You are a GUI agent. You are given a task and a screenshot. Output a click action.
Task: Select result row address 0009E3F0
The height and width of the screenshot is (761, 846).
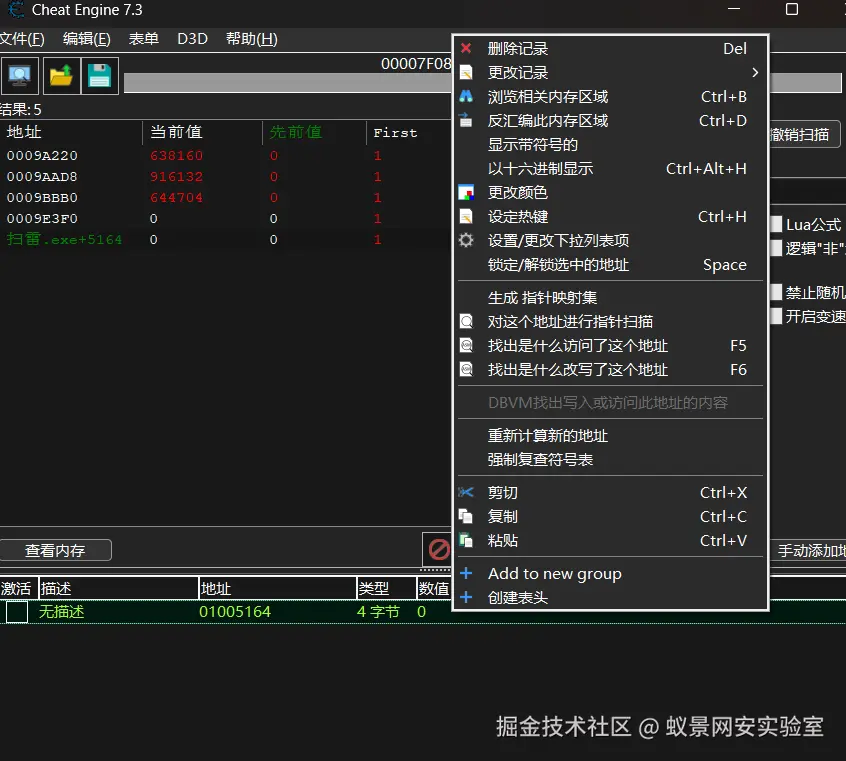pyautogui.click(x=42, y=219)
